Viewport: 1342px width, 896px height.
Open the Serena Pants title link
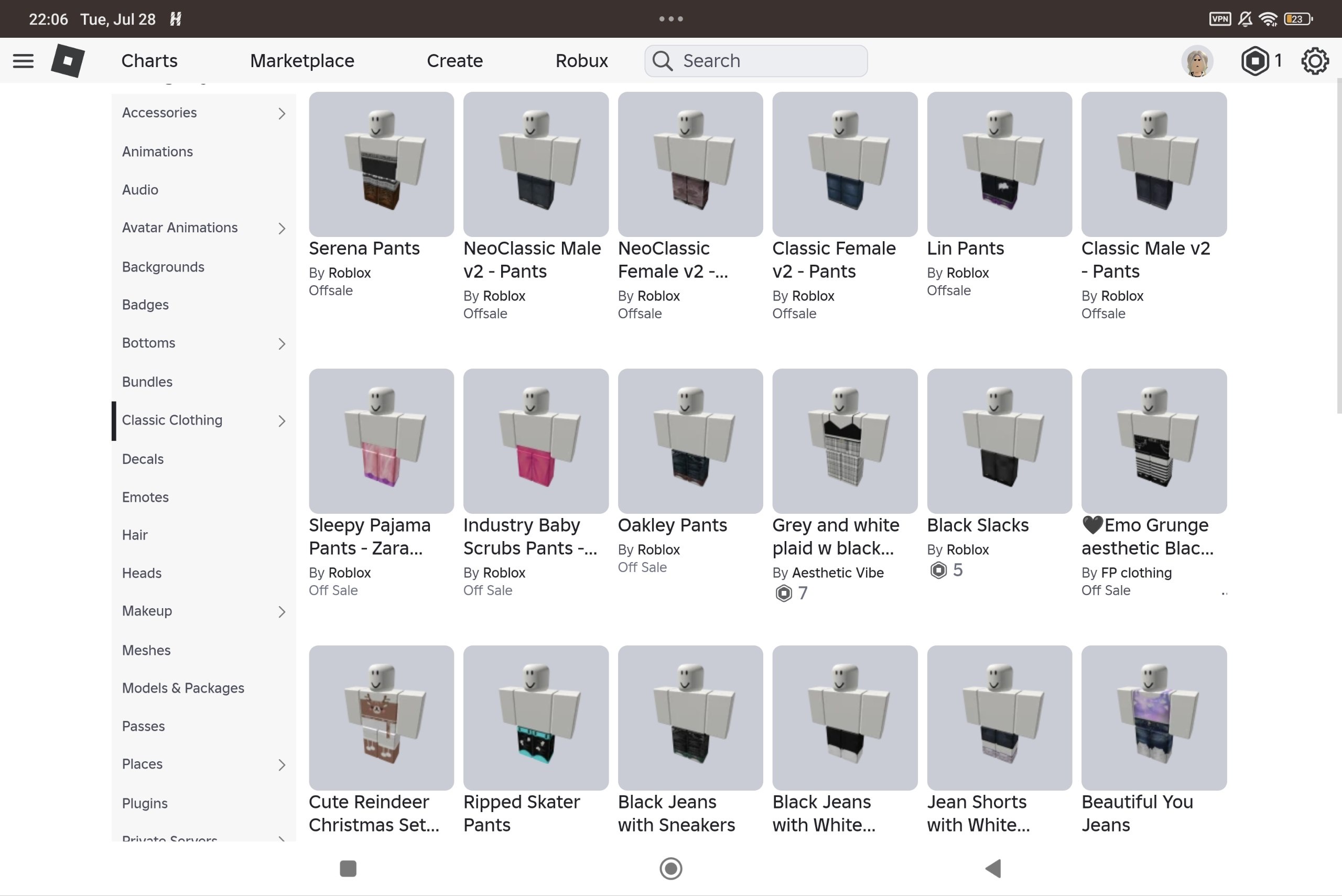pyautogui.click(x=364, y=249)
